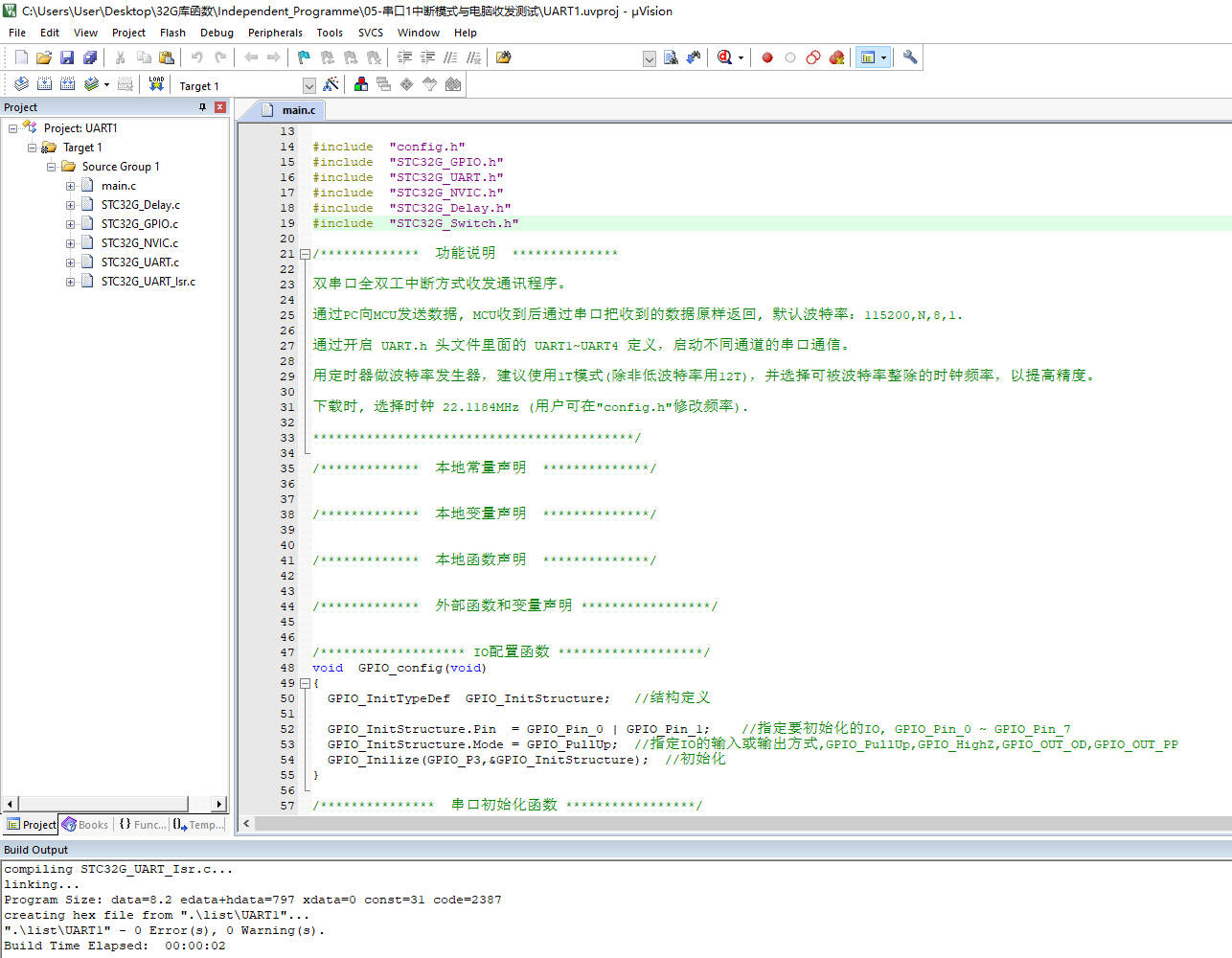Viewport: 1232px width, 958px height.
Task: Open Find in Files folder icon
Action: click(x=504, y=57)
